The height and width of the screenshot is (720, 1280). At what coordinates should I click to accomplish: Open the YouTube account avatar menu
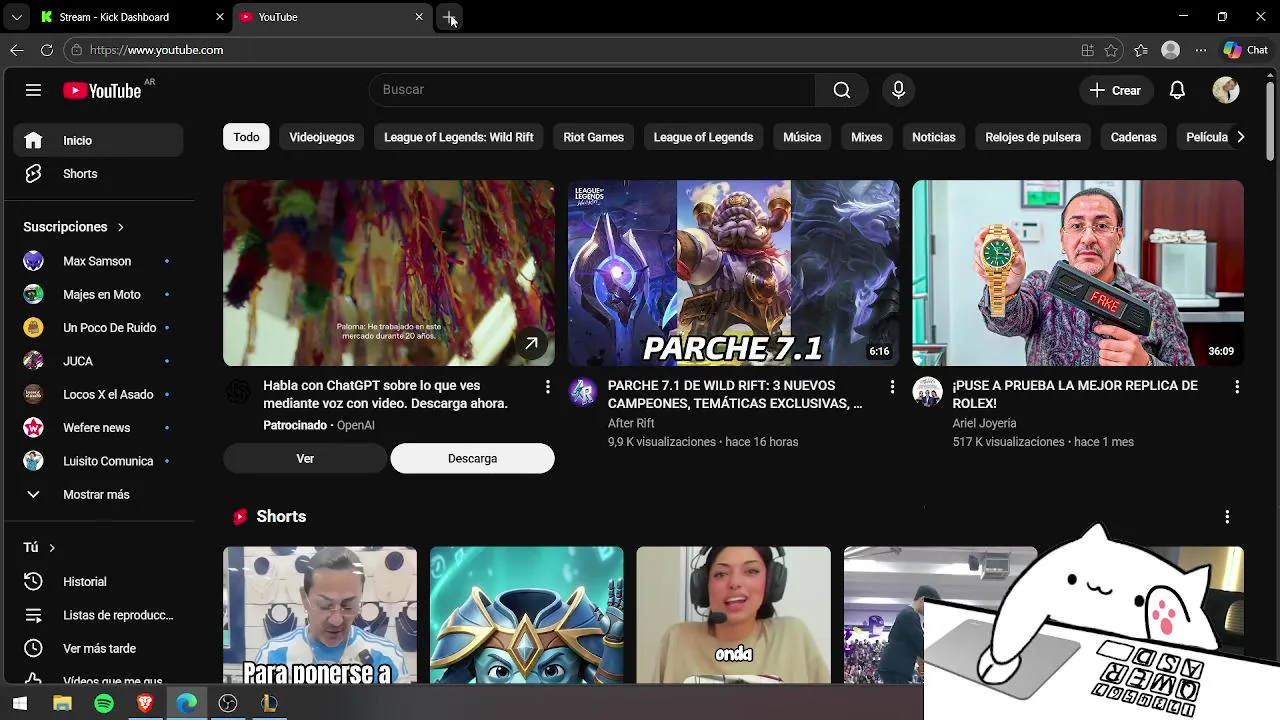point(1226,90)
